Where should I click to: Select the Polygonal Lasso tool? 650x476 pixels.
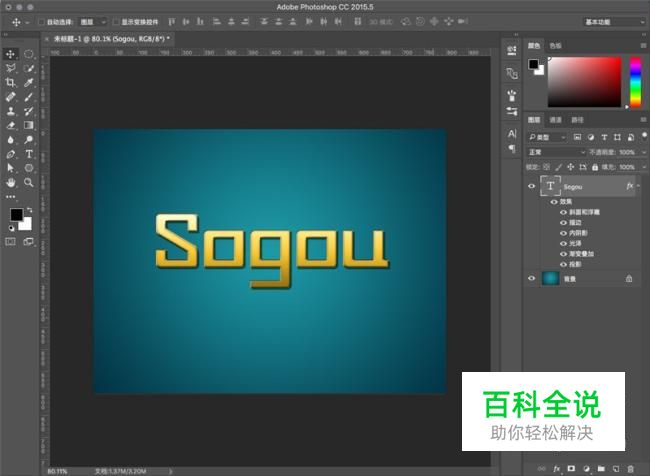pos(10,68)
